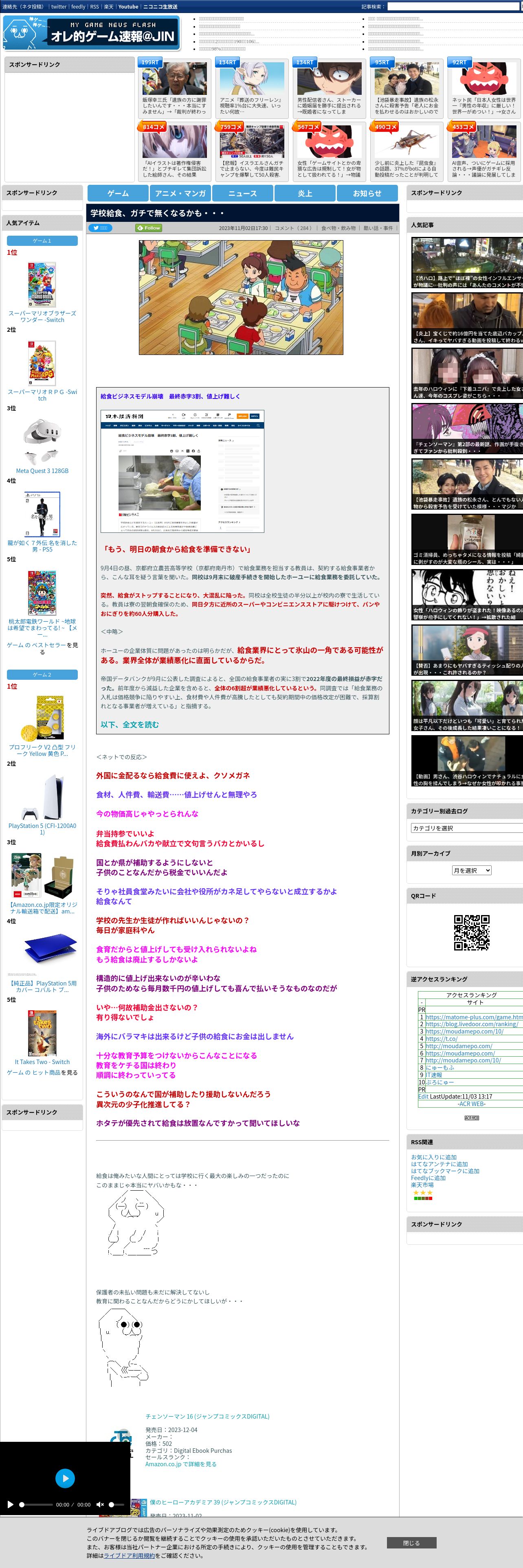Click the IT速報 ranking link
Image resolution: width=523 pixels, height=1568 pixels.
coord(434,1074)
